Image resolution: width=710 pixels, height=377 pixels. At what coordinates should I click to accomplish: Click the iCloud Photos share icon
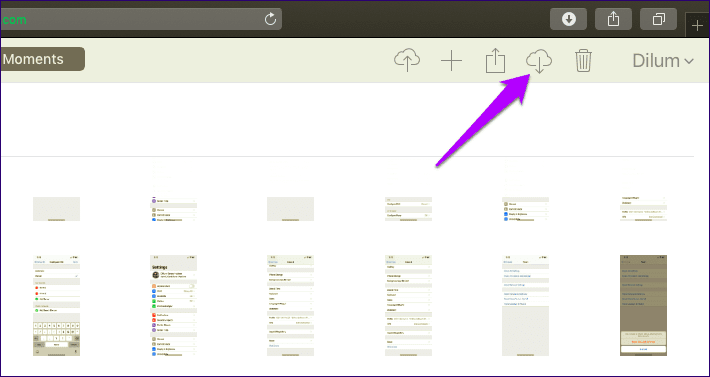(x=495, y=61)
